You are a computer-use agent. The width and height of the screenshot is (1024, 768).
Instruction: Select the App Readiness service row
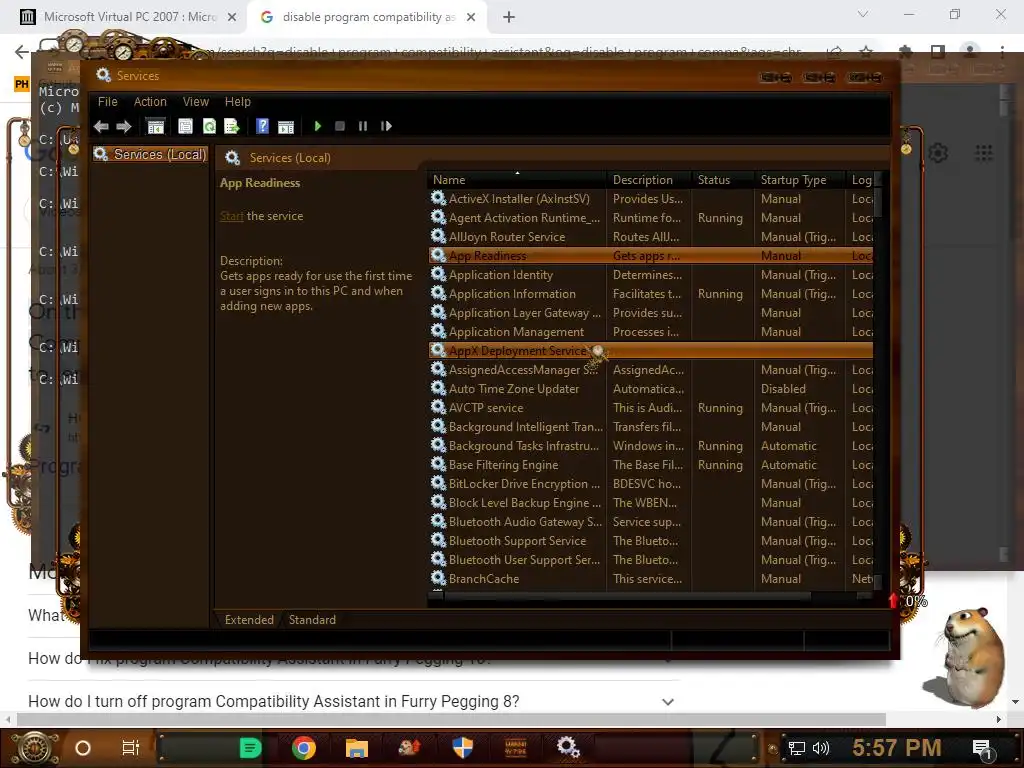[x=650, y=255]
